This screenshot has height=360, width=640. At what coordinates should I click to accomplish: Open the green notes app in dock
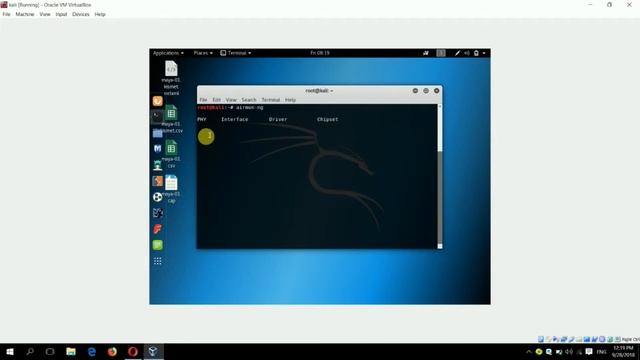(x=158, y=245)
